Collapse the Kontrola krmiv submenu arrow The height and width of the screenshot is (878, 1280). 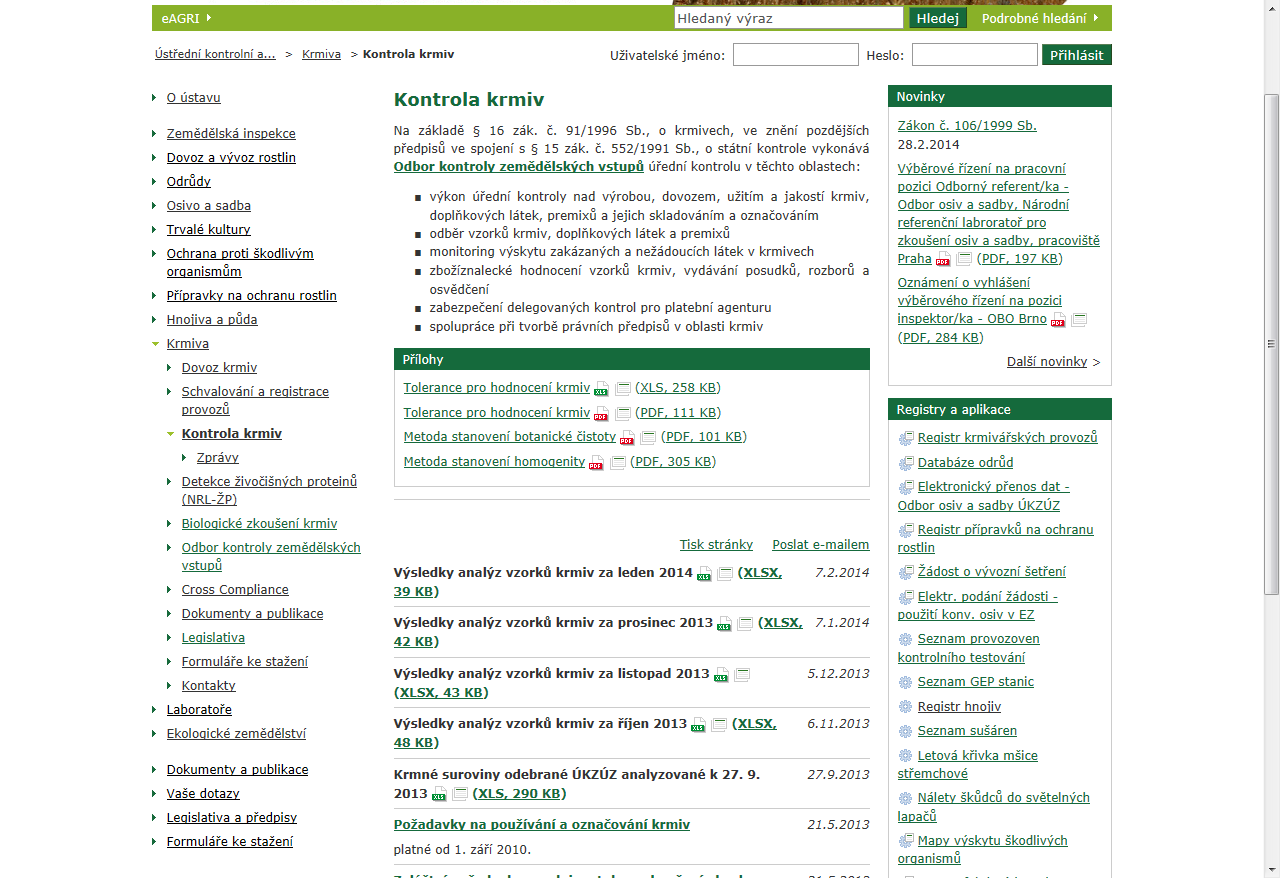pos(170,434)
